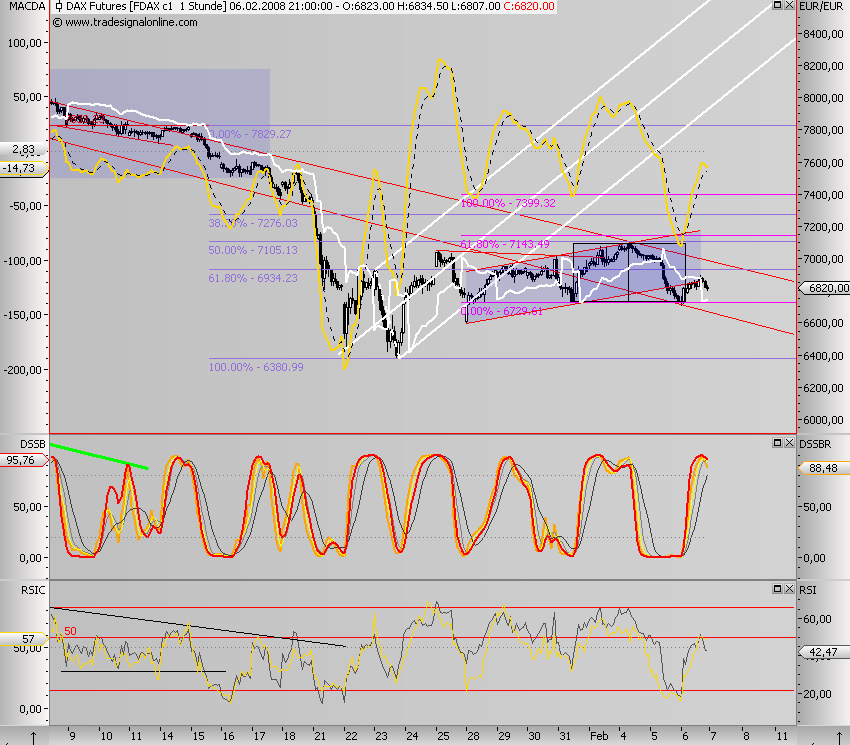This screenshot has width=850, height=745.
Task: Select the DSSB left axis label
Action: point(33,444)
